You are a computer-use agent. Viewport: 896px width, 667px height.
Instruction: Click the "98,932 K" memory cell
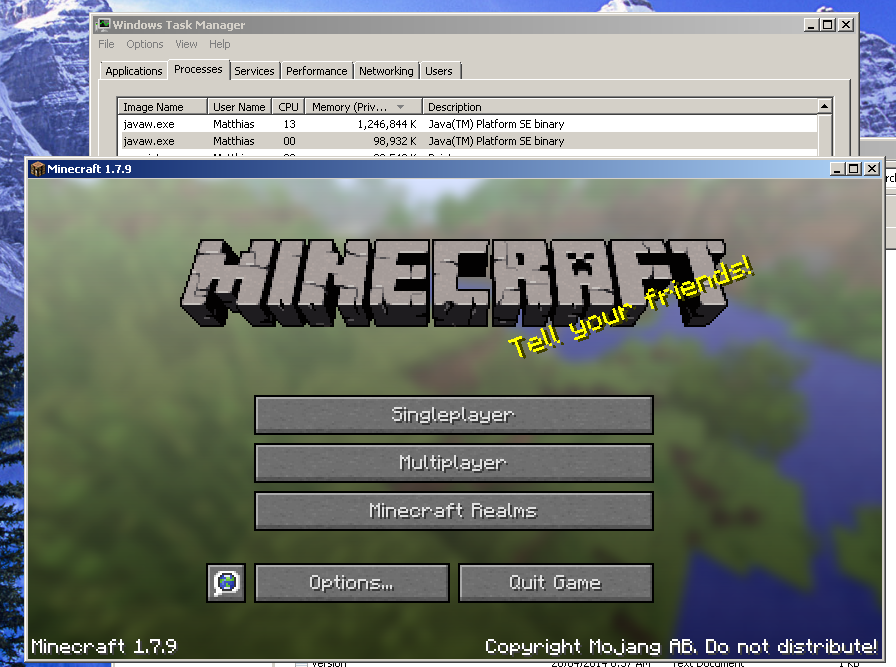(395, 141)
